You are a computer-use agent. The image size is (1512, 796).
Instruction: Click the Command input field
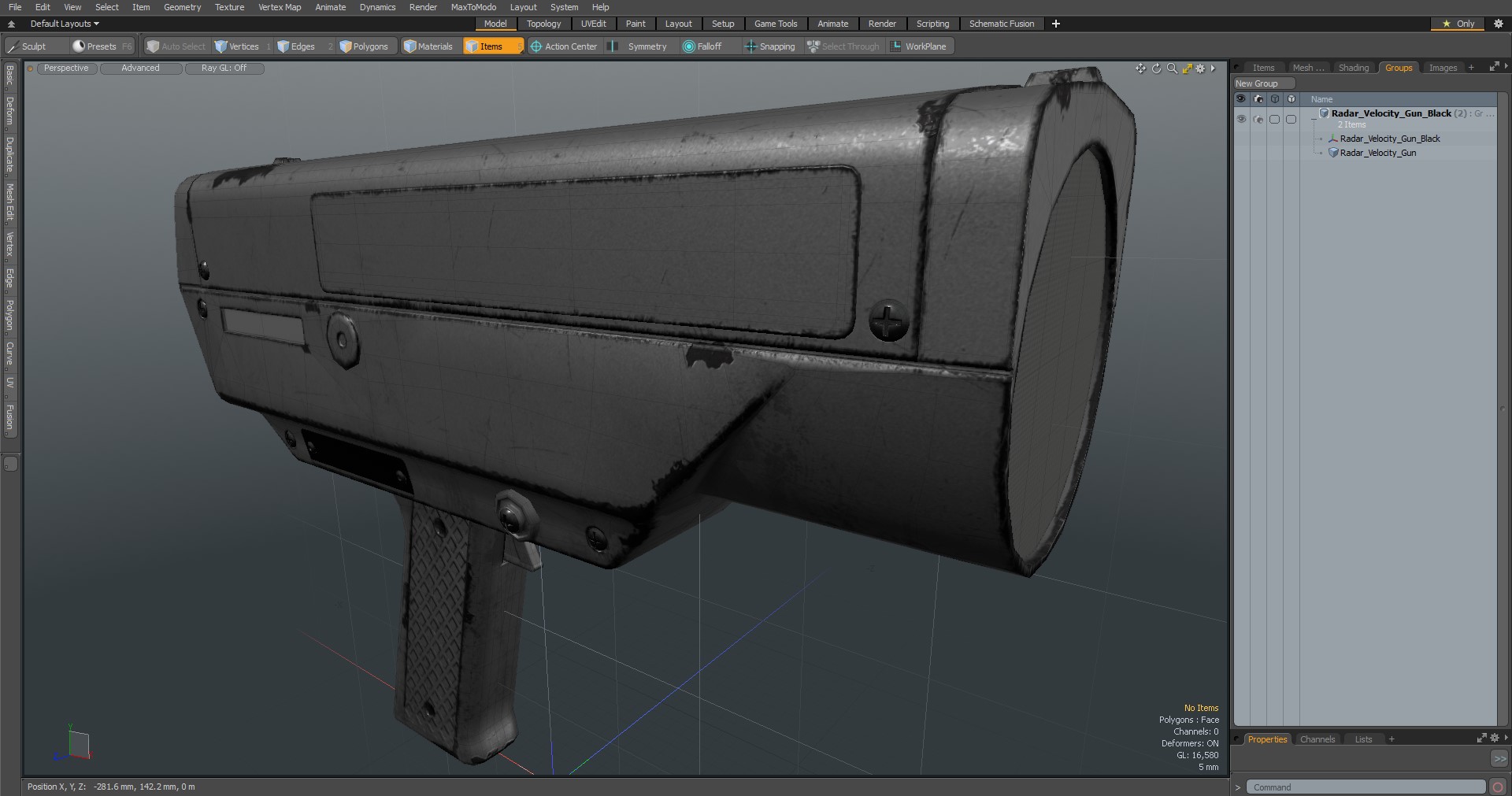point(1366,787)
